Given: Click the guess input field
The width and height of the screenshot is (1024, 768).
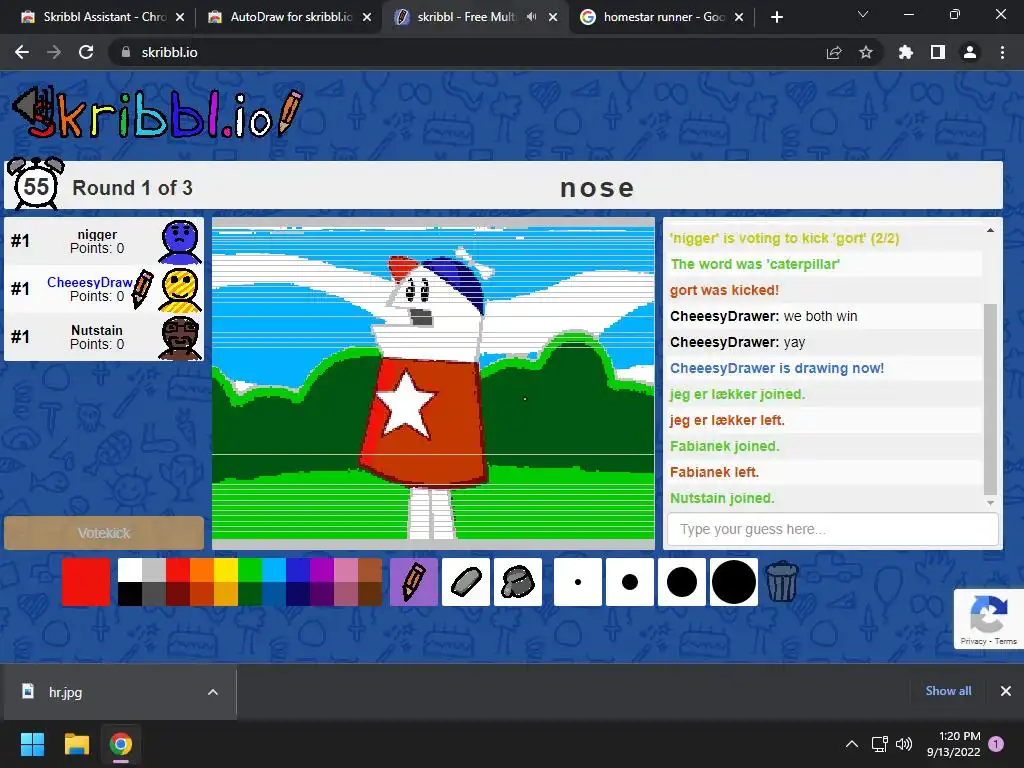Looking at the screenshot, I should coord(833,529).
